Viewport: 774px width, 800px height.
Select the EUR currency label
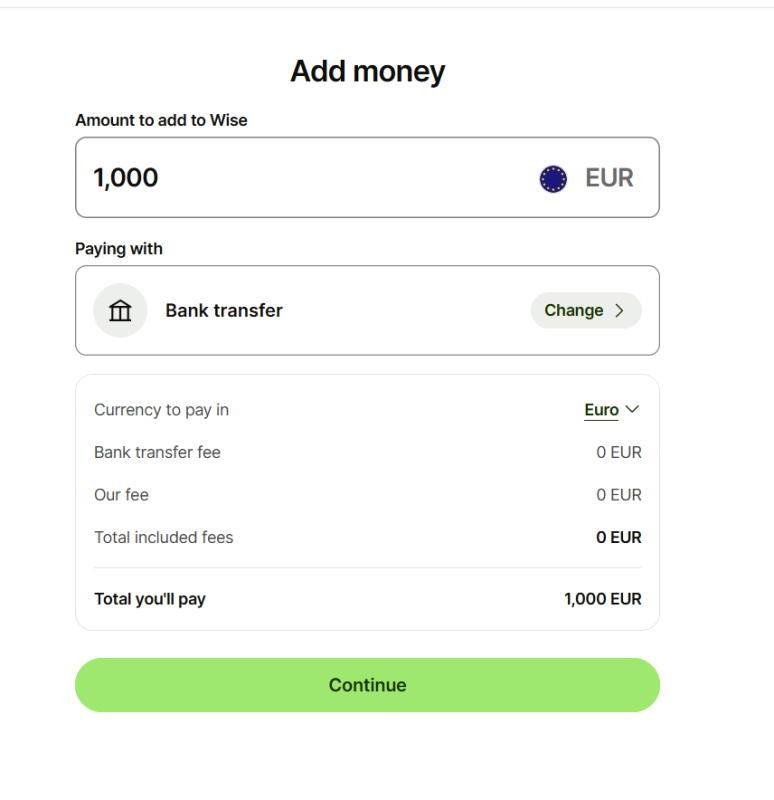point(609,178)
